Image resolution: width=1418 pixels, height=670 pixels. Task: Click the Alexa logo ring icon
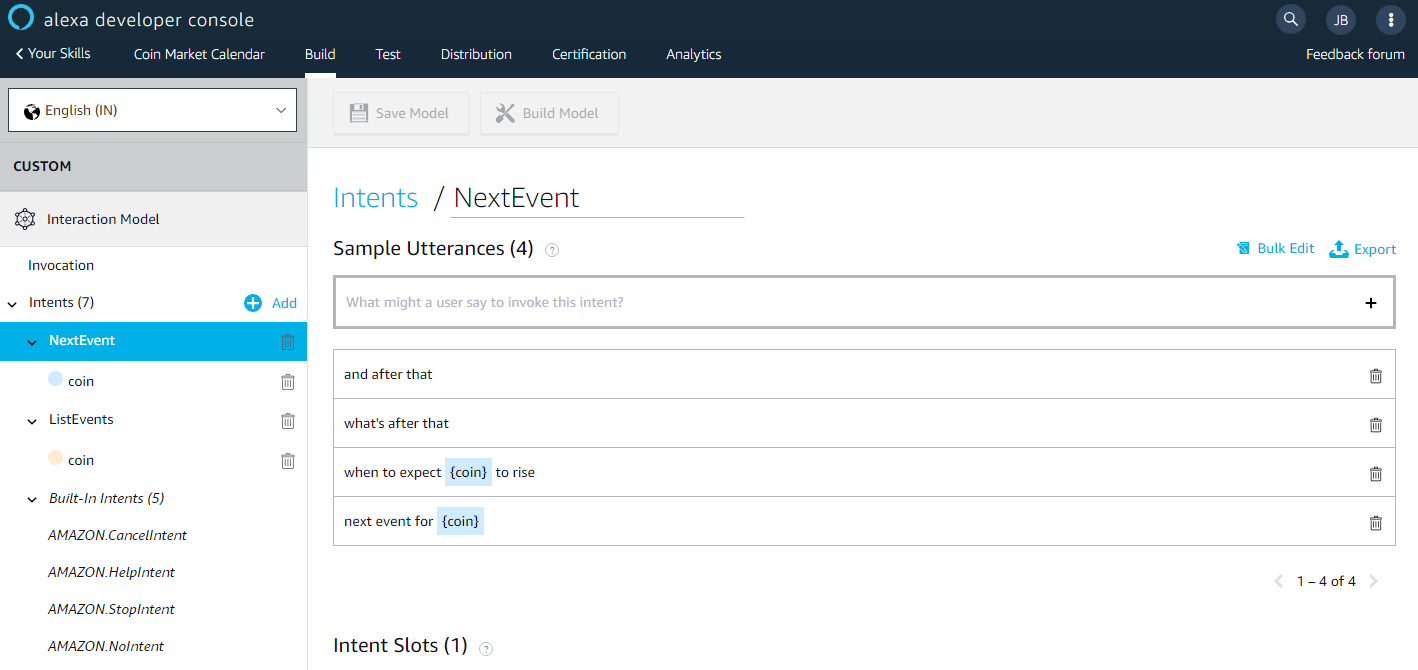click(x=21, y=19)
